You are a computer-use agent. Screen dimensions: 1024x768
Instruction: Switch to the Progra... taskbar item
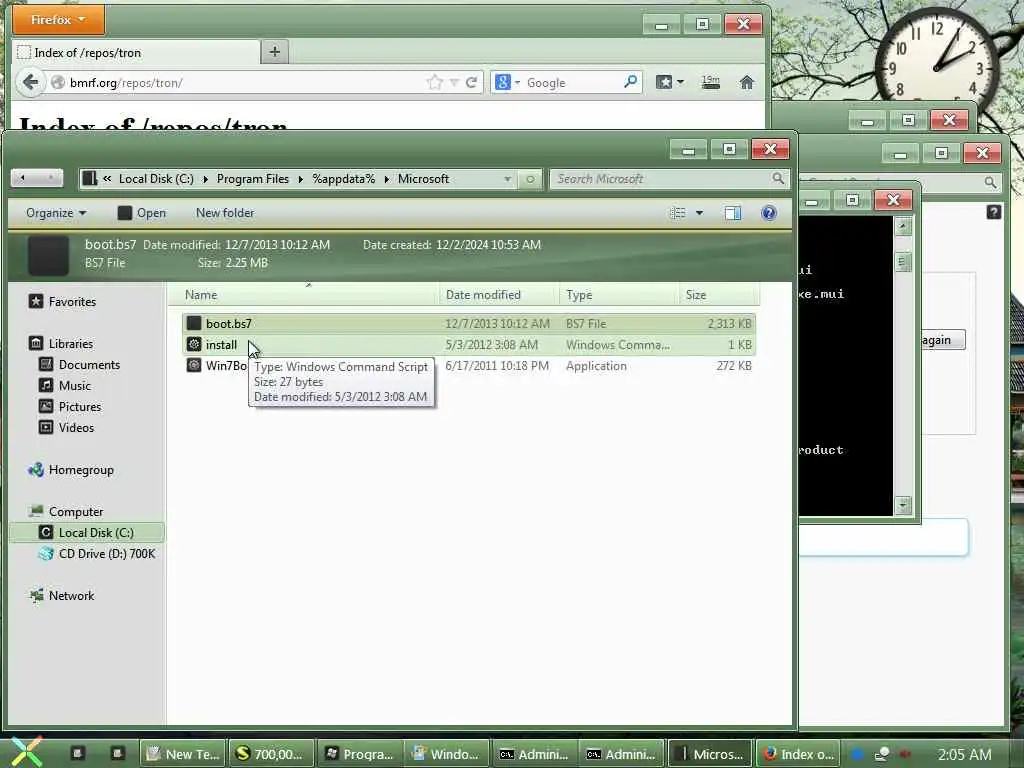tap(360, 754)
